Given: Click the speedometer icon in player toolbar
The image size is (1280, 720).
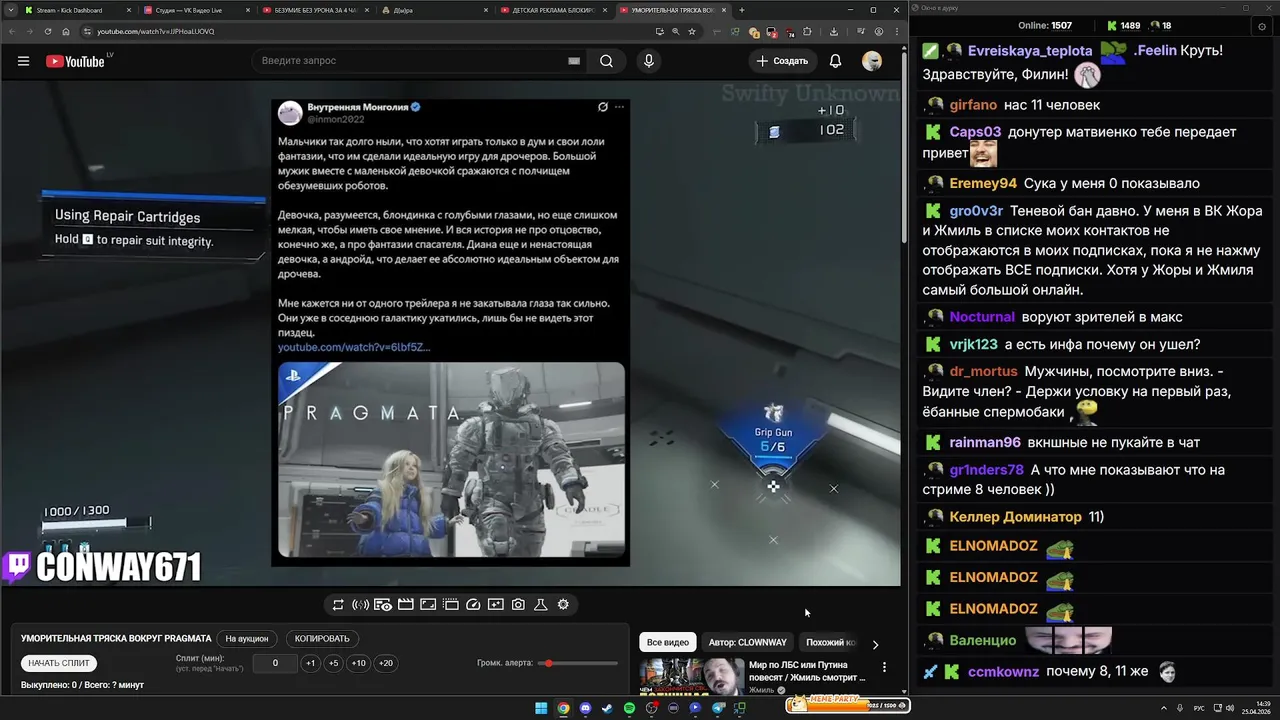Looking at the screenshot, I should (x=473, y=604).
